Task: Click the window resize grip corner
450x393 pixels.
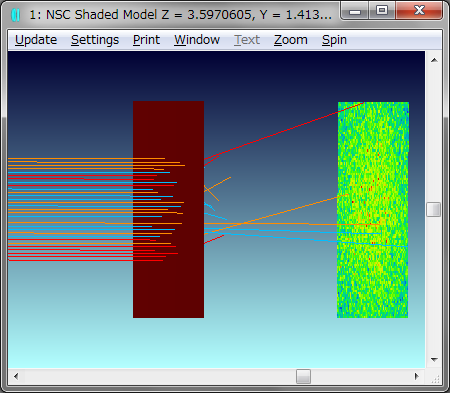Action: point(435,378)
